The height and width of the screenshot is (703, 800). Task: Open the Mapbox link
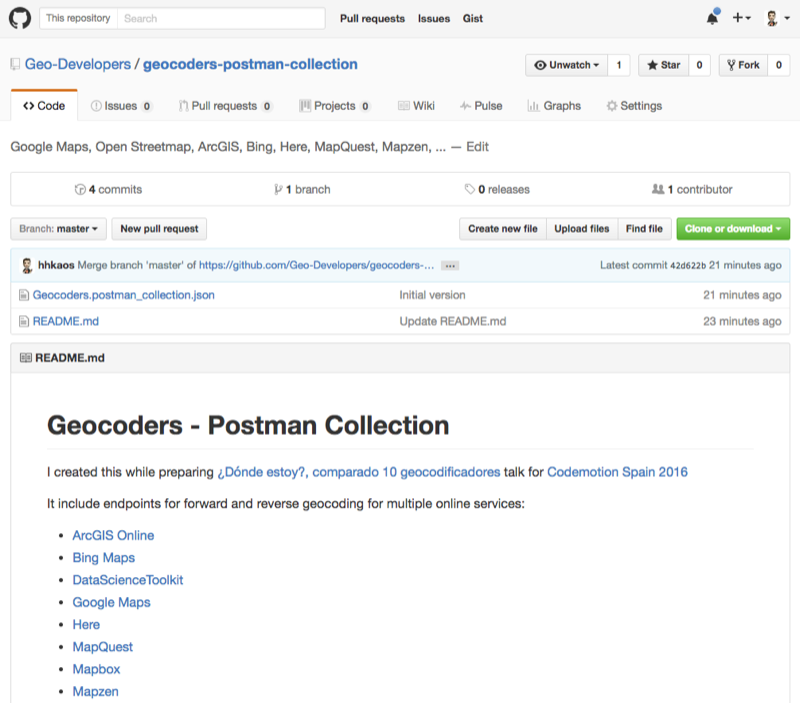[x=96, y=669]
